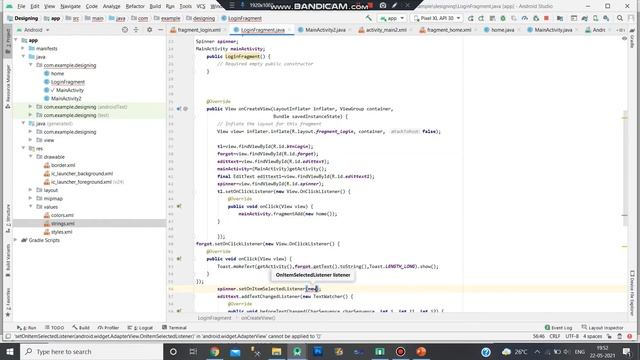Click the green Debug app bug icon
The height and width of the screenshot is (360, 640).
(503, 18)
